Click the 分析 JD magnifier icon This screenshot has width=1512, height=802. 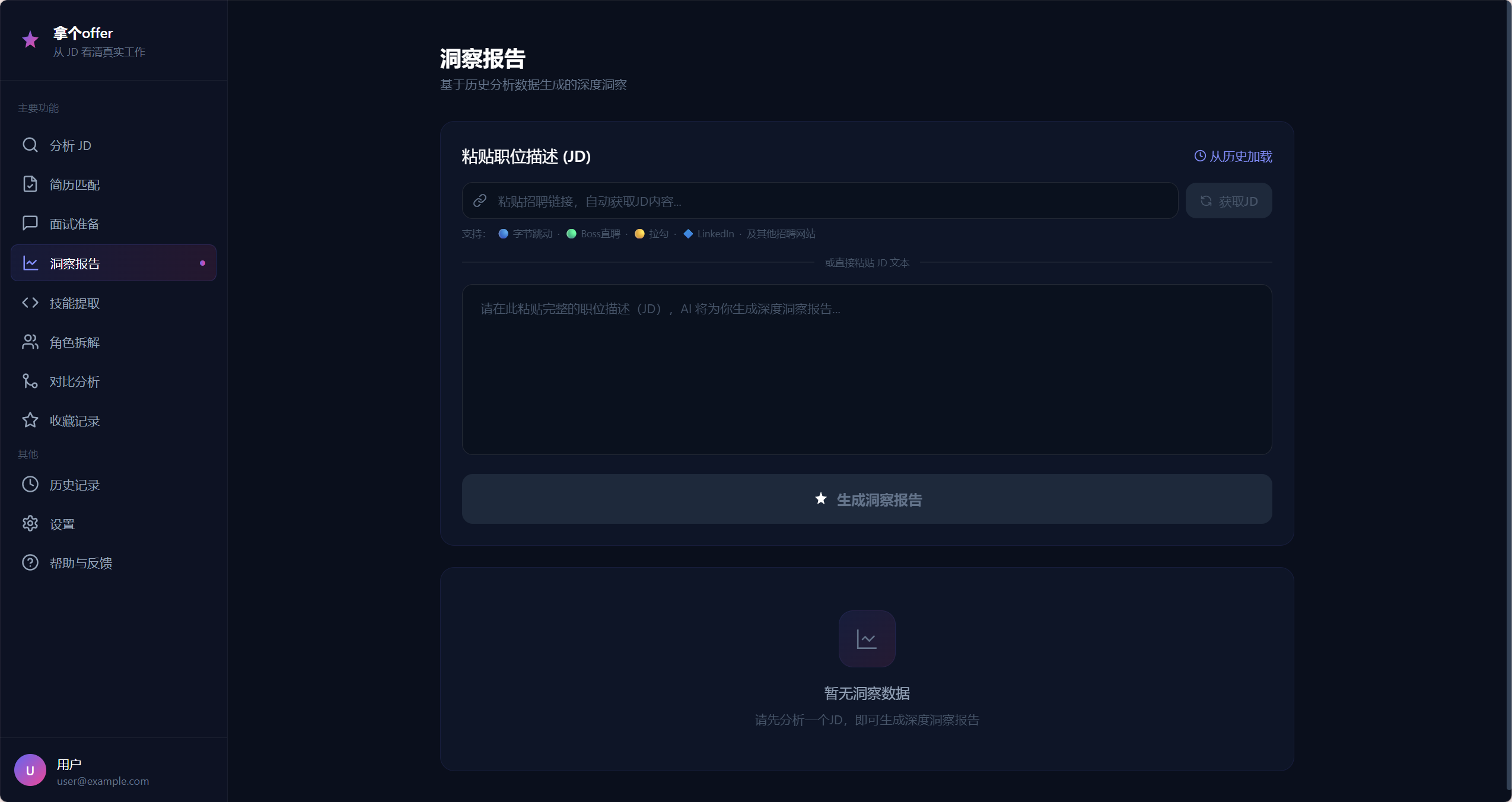pos(30,145)
